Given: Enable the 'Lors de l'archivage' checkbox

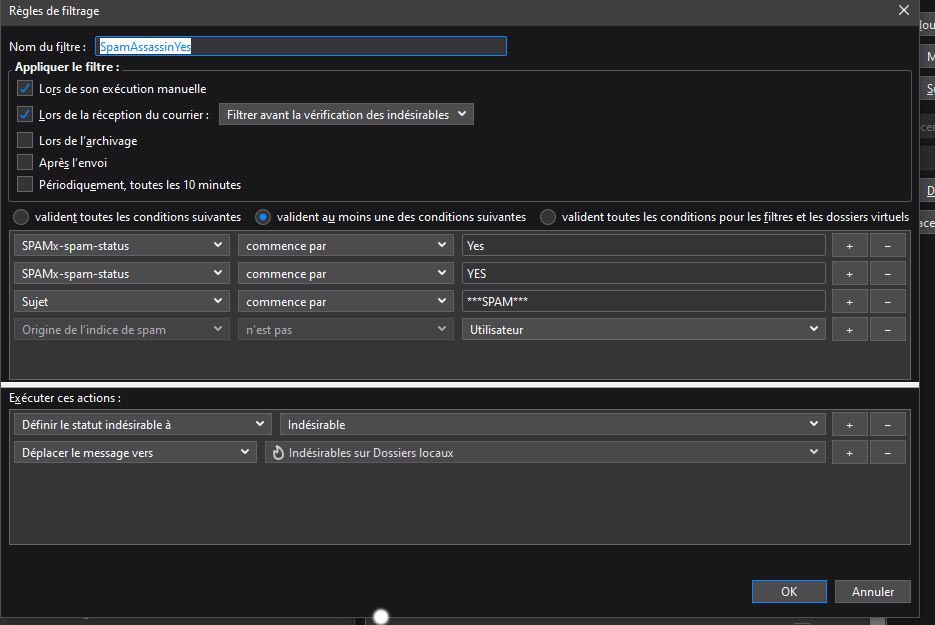Looking at the screenshot, I should coord(24,141).
